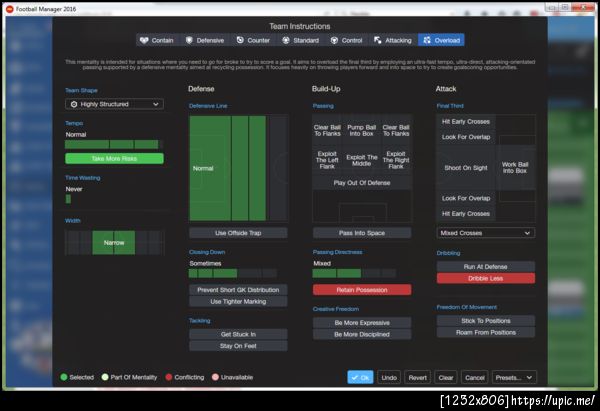Select Pump Ball Into Box passing option
This screenshot has height=411, width=600.
coord(362,130)
